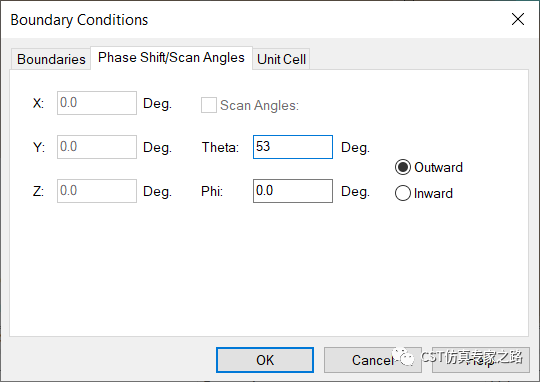Viewport: 540px width, 382px height.
Task: Click the X phase shift field
Action: pos(97,103)
